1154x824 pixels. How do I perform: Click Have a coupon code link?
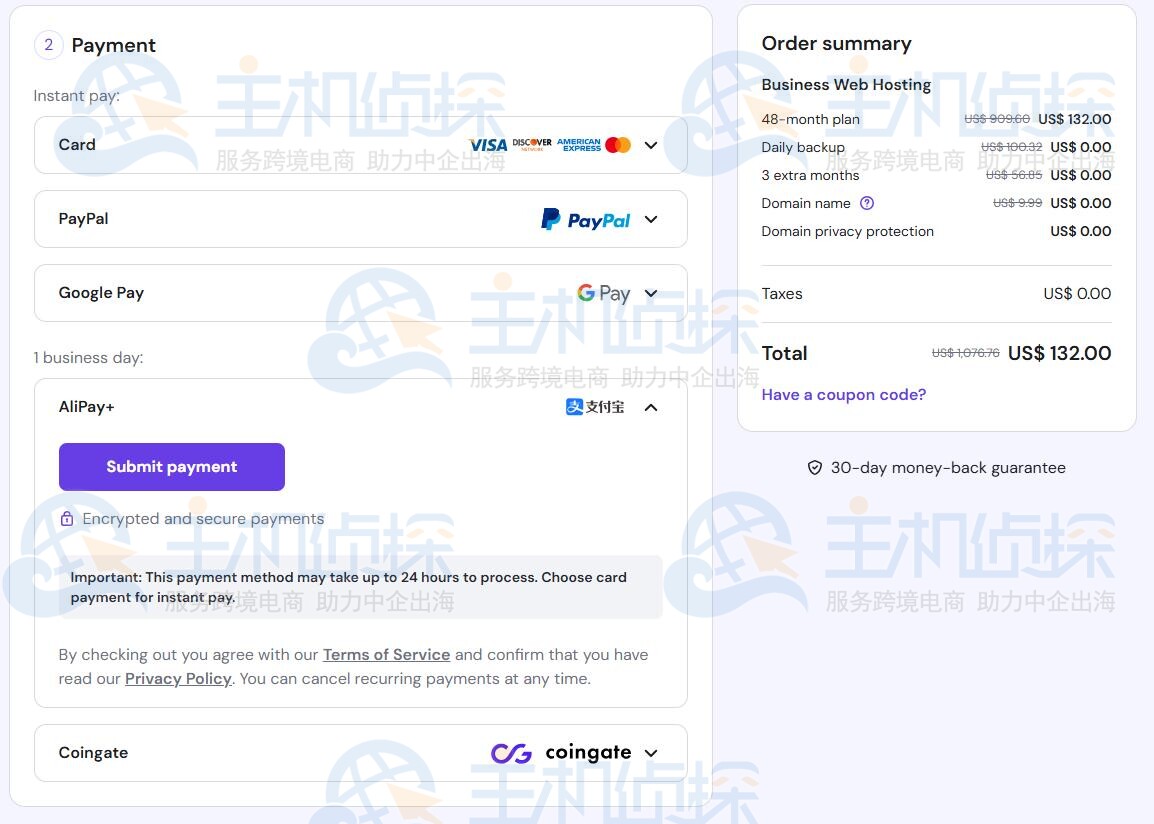click(843, 394)
